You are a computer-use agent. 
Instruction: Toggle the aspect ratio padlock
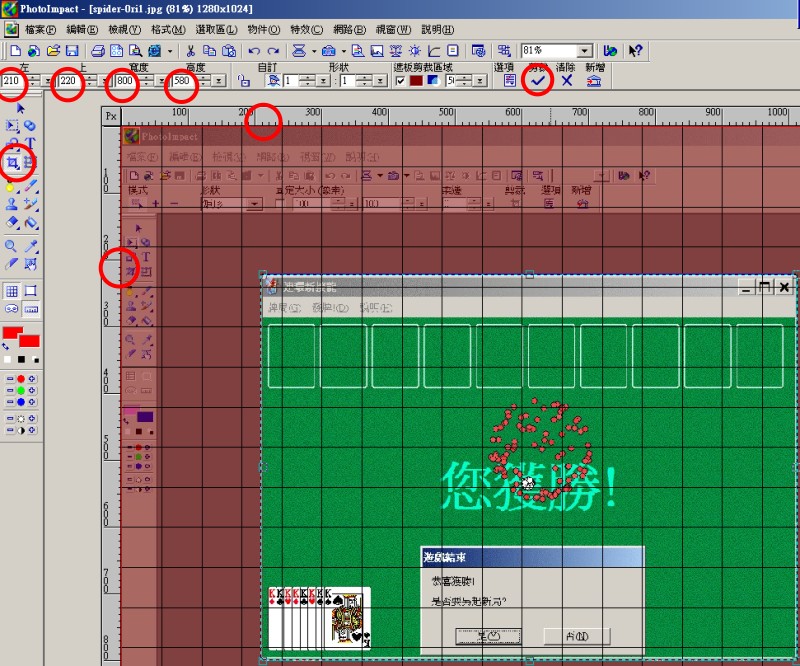244,81
